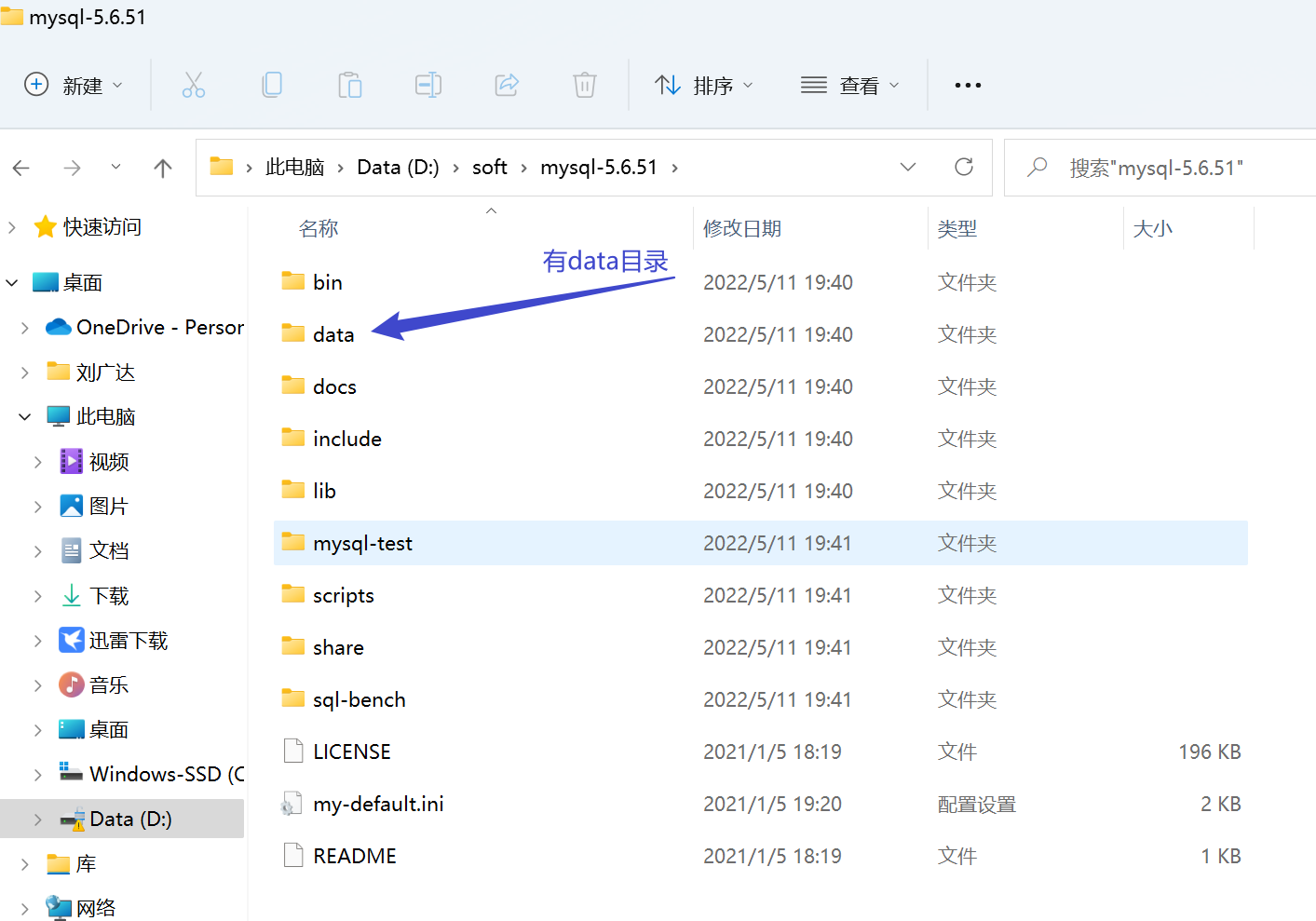Select the lib folder

(x=761, y=491)
